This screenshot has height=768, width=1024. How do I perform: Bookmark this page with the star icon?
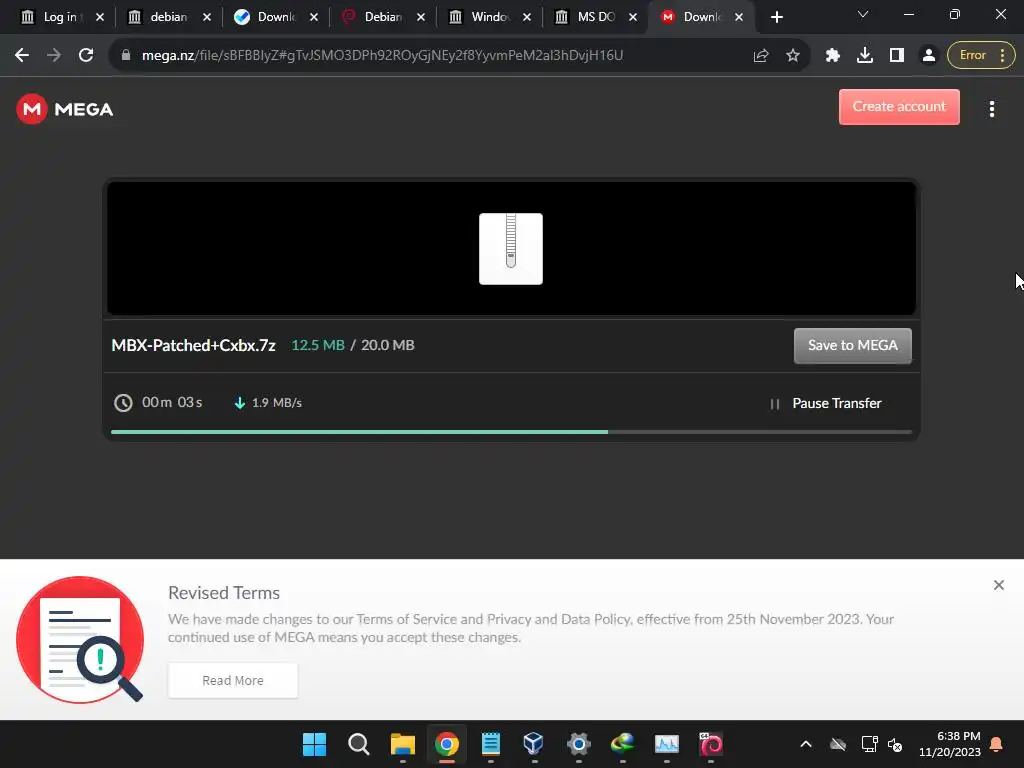[793, 56]
